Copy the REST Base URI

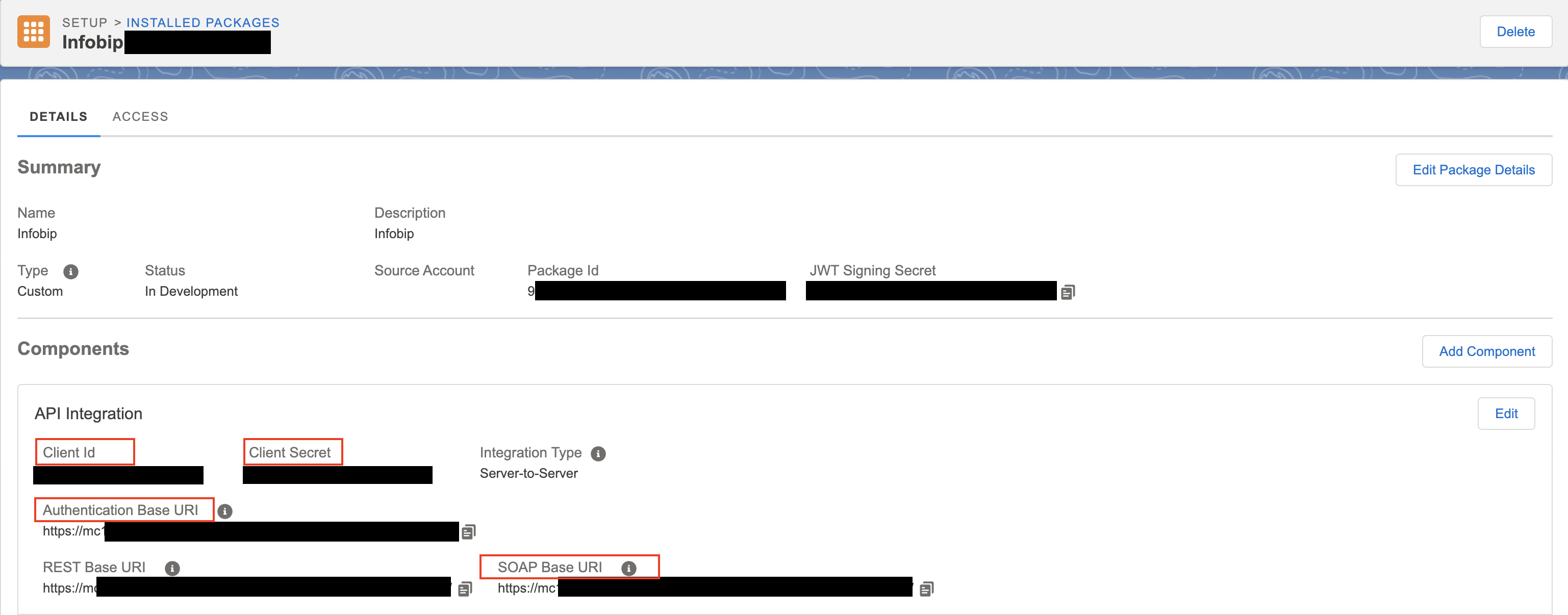click(465, 588)
